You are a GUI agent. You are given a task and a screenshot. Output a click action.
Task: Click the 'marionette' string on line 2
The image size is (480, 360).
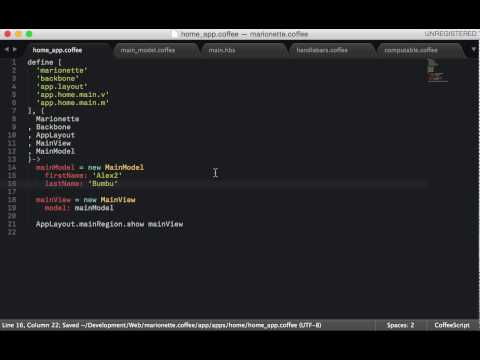(x=62, y=70)
